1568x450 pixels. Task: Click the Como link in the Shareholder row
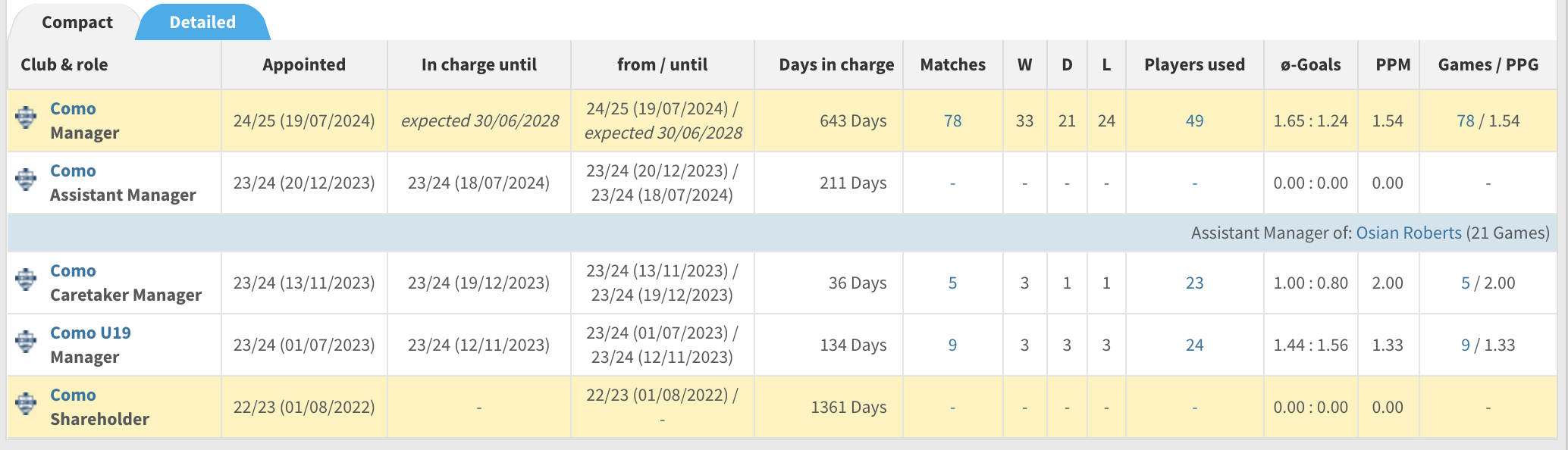[73, 395]
